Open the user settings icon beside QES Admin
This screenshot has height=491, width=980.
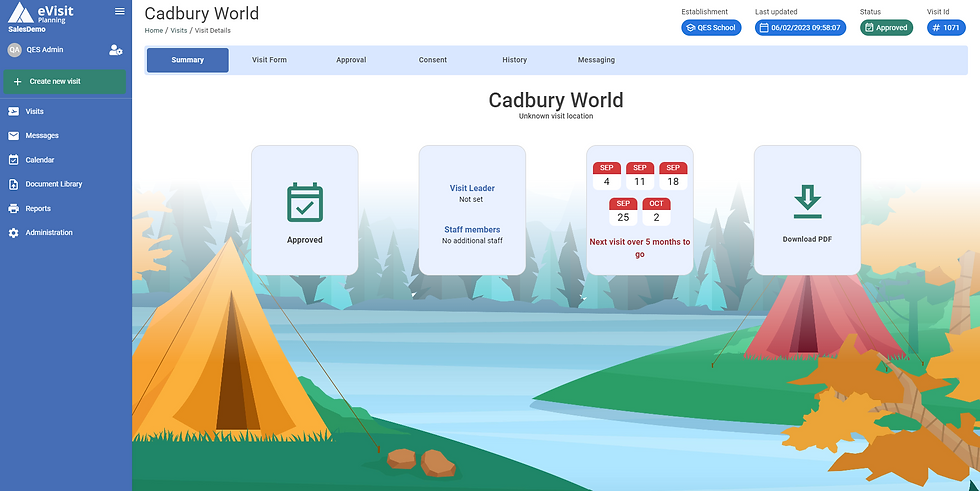pos(116,50)
